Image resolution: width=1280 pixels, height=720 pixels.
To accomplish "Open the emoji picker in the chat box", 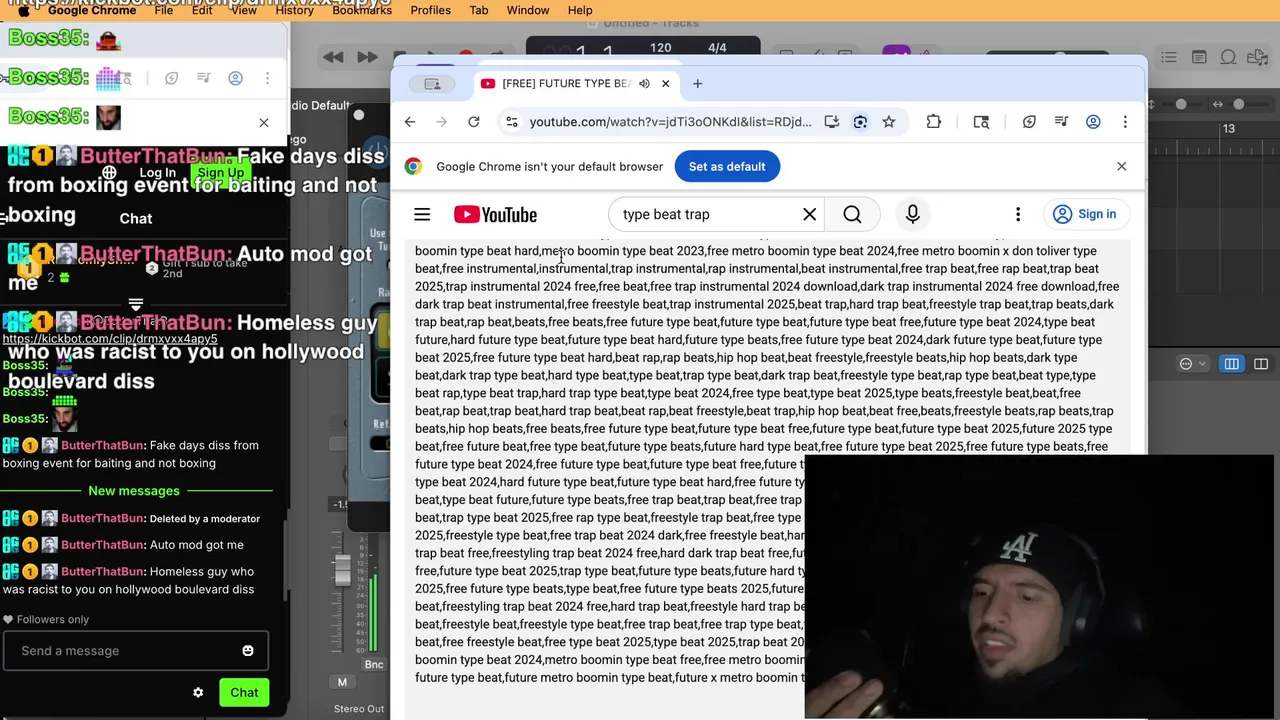I will (248, 651).
